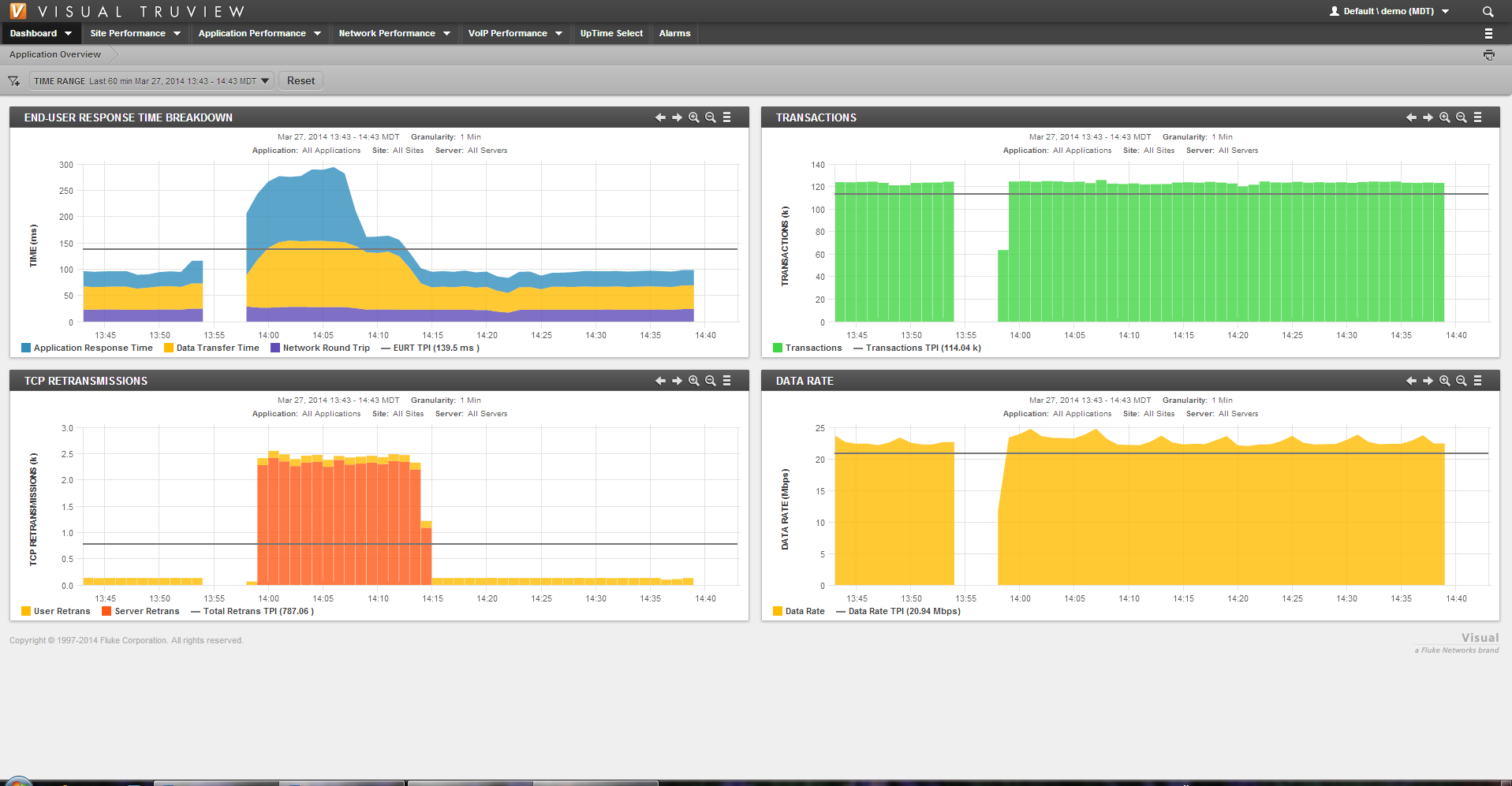Open Transactions panel menu

(x=1478, y=117)
